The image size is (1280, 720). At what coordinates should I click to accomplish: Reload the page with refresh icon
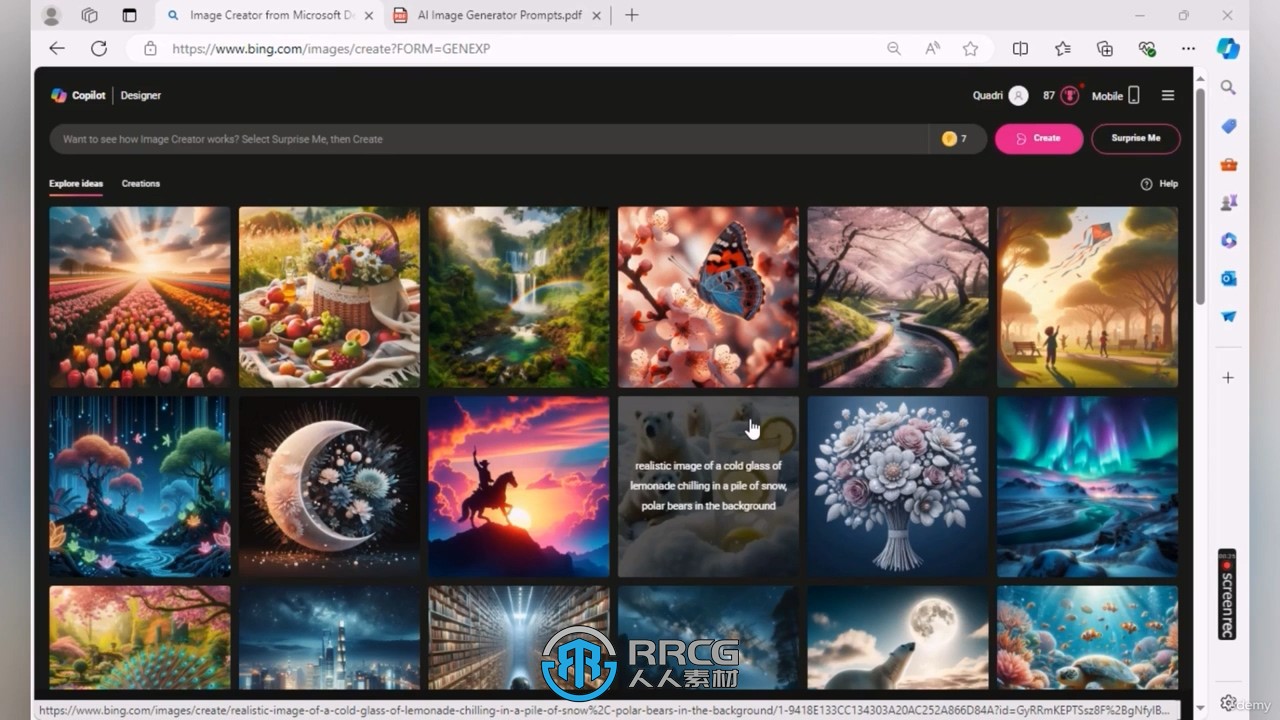99,48
